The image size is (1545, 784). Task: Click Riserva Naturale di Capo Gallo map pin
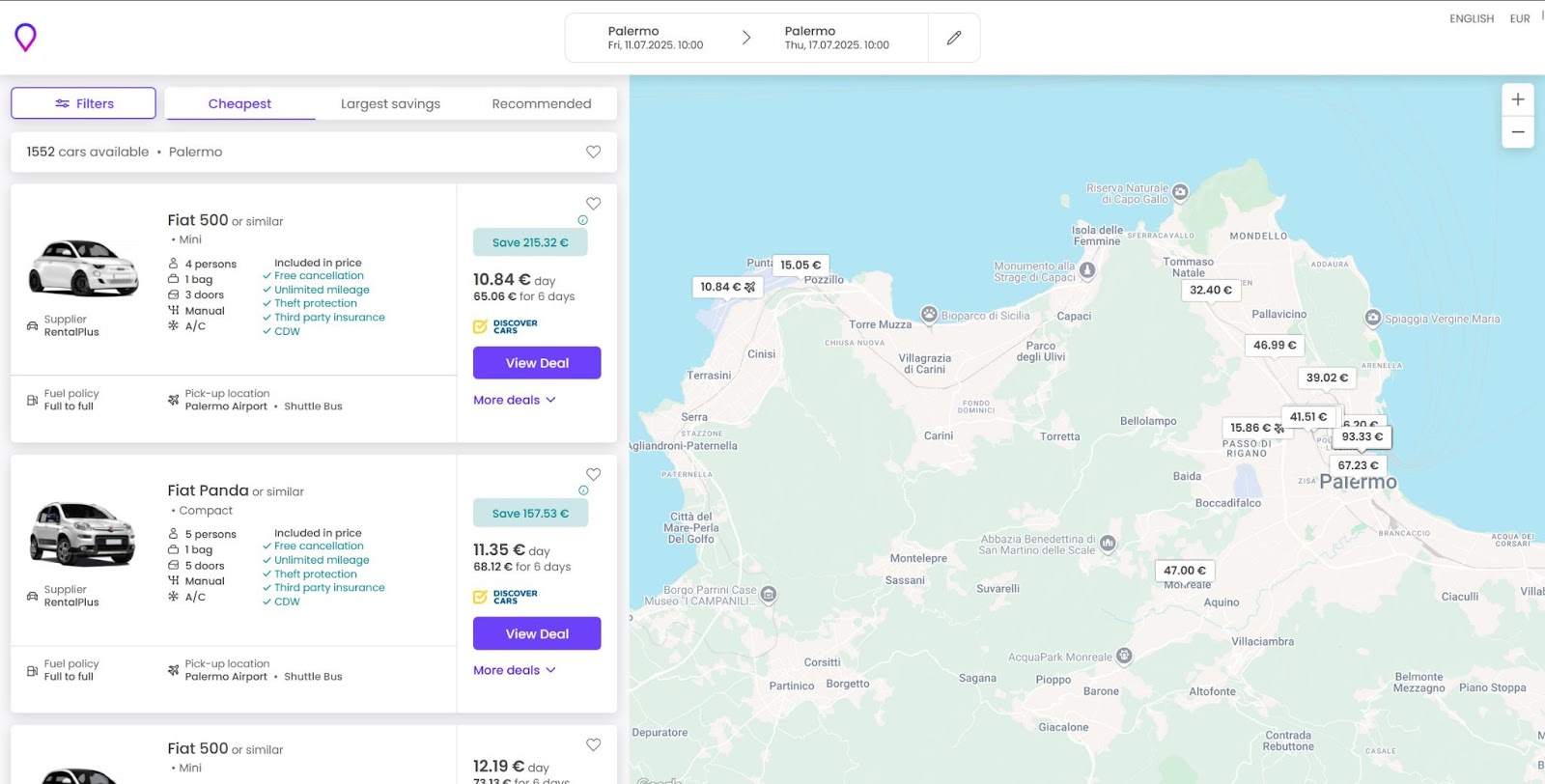[1180, 192]
